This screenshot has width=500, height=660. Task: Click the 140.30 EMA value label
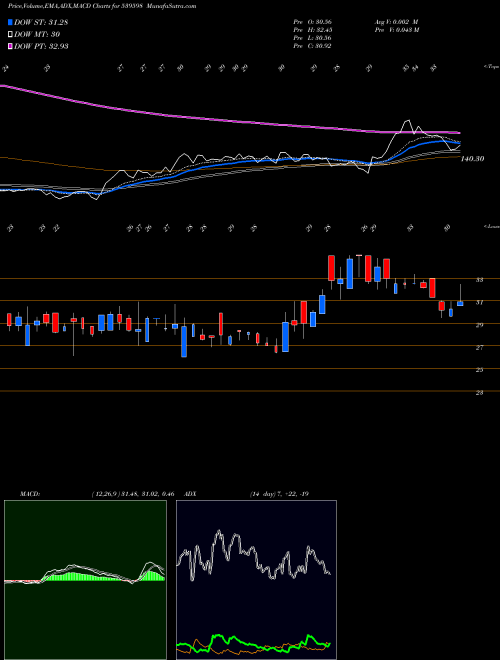[x=472, y=159]
